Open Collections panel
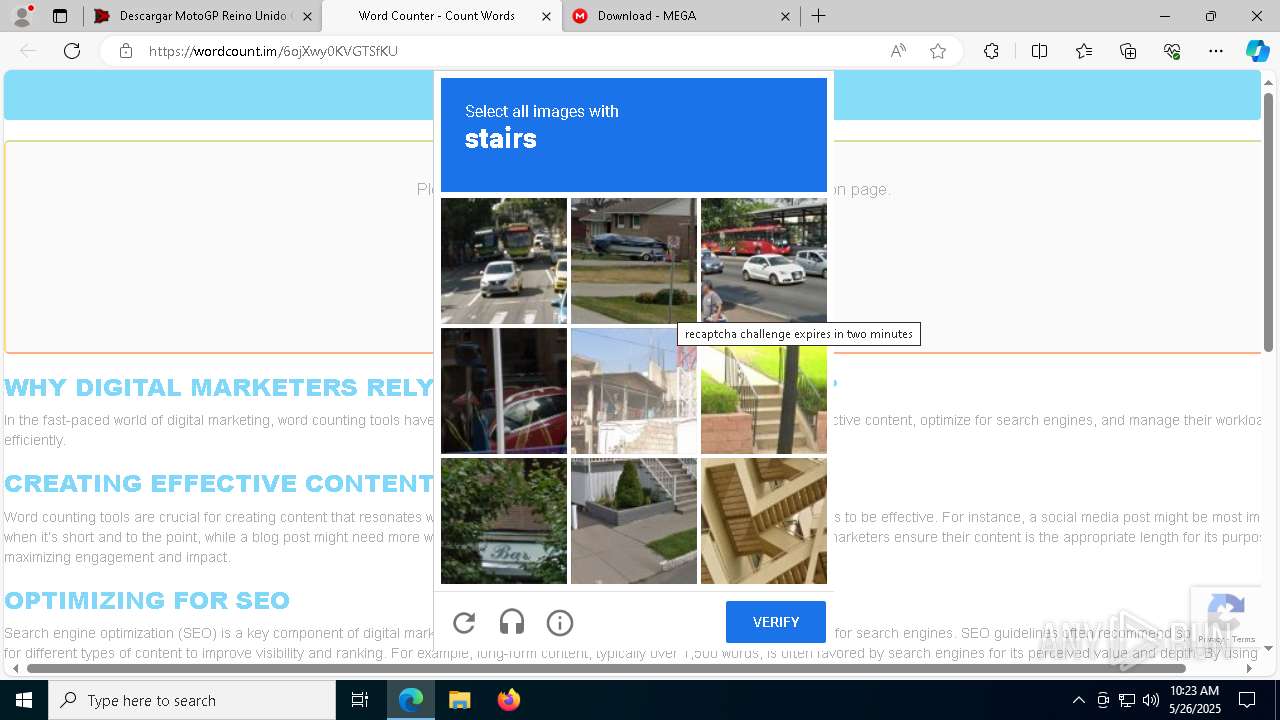 pos(1128,51)
